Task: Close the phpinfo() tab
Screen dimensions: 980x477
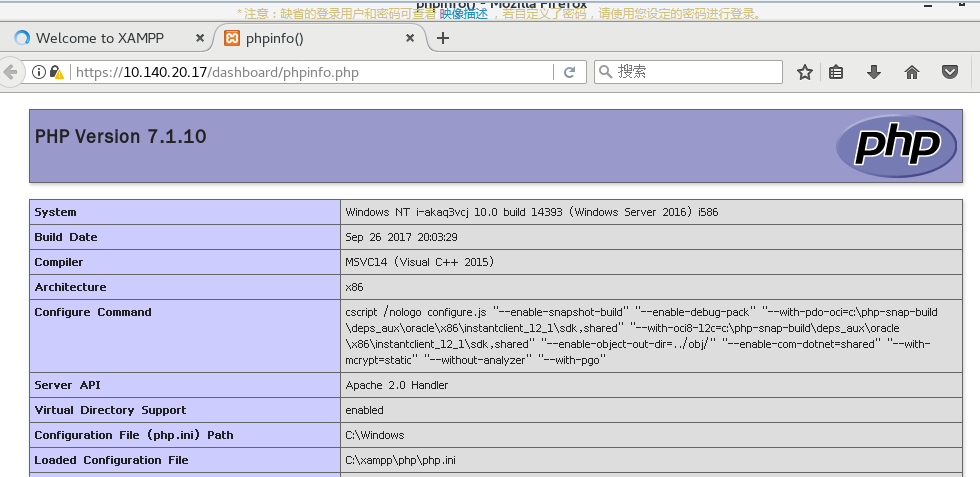Action: [x=410, y=38]
